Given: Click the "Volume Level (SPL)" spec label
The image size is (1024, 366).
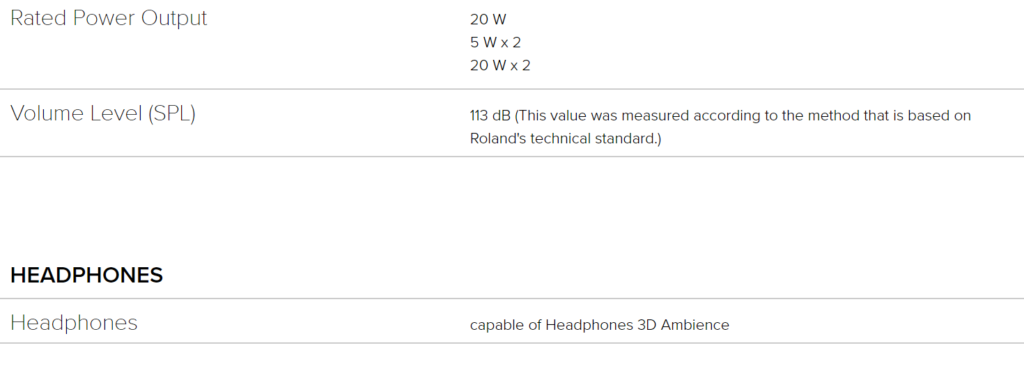Looking at the screenshot, I should (103, 114).
